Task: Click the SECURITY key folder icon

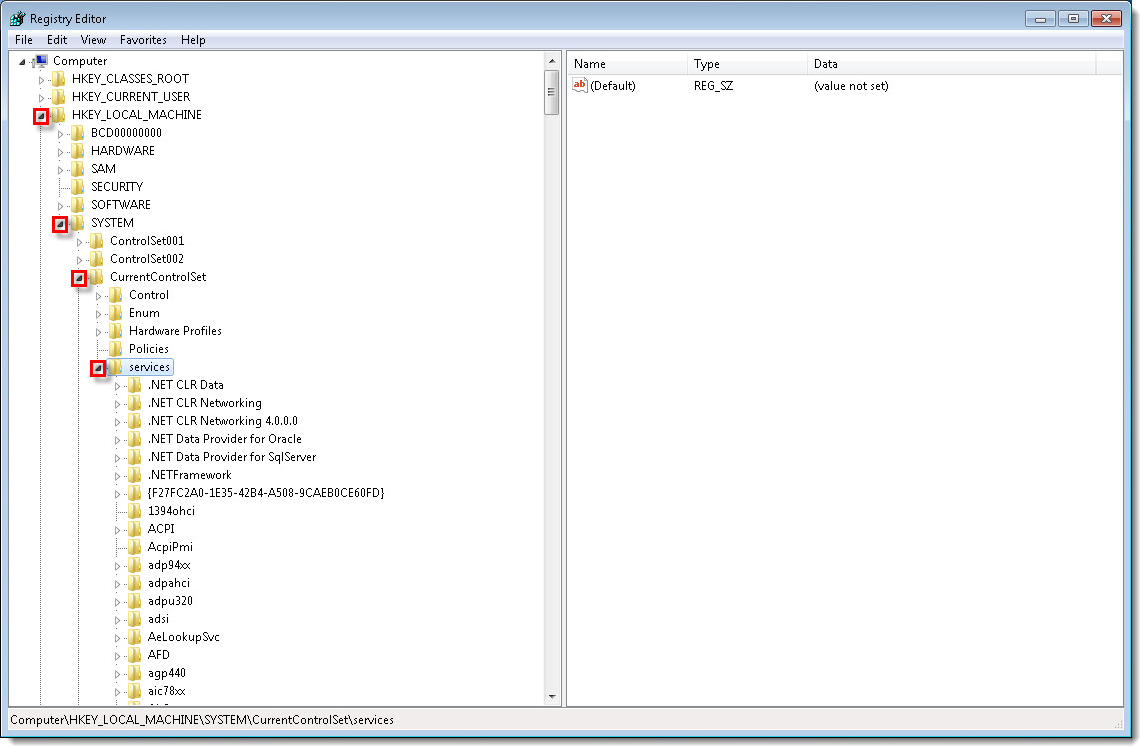Action: [x=78, y=186]
